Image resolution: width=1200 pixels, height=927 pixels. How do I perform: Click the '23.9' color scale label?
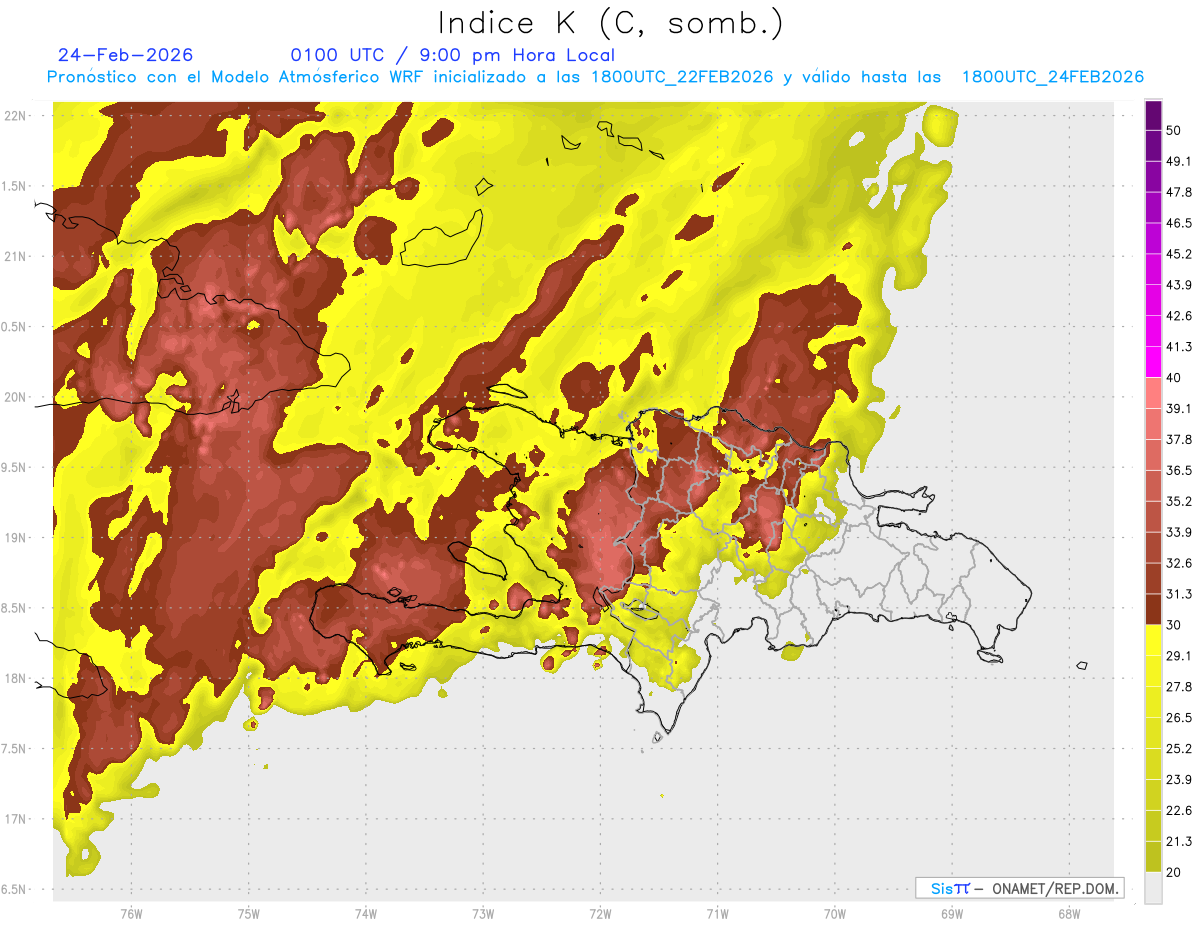pos(1179,780)
